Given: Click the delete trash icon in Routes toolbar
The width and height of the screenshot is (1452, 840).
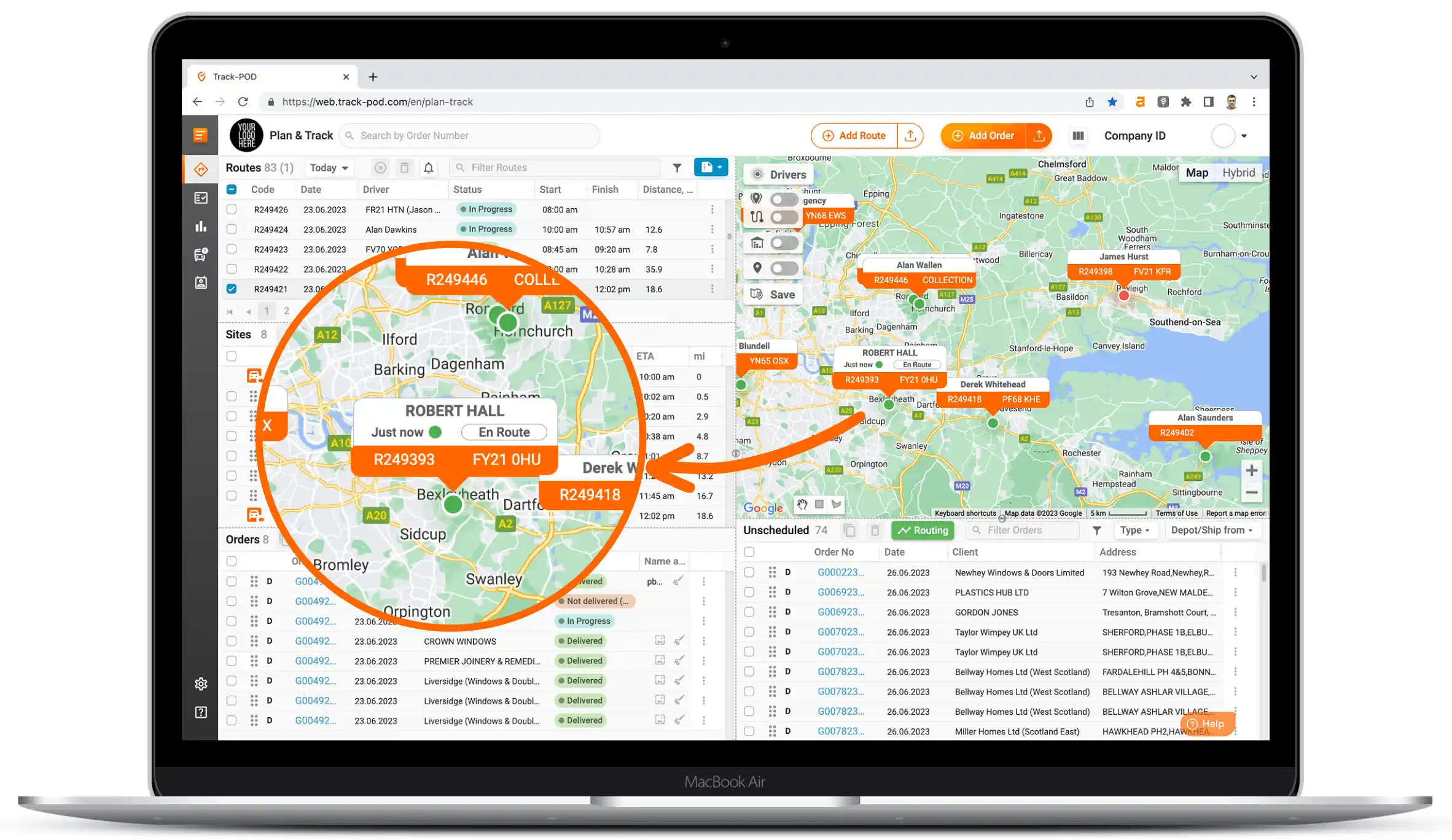Looking at the screenshot, I should (404, 168).
